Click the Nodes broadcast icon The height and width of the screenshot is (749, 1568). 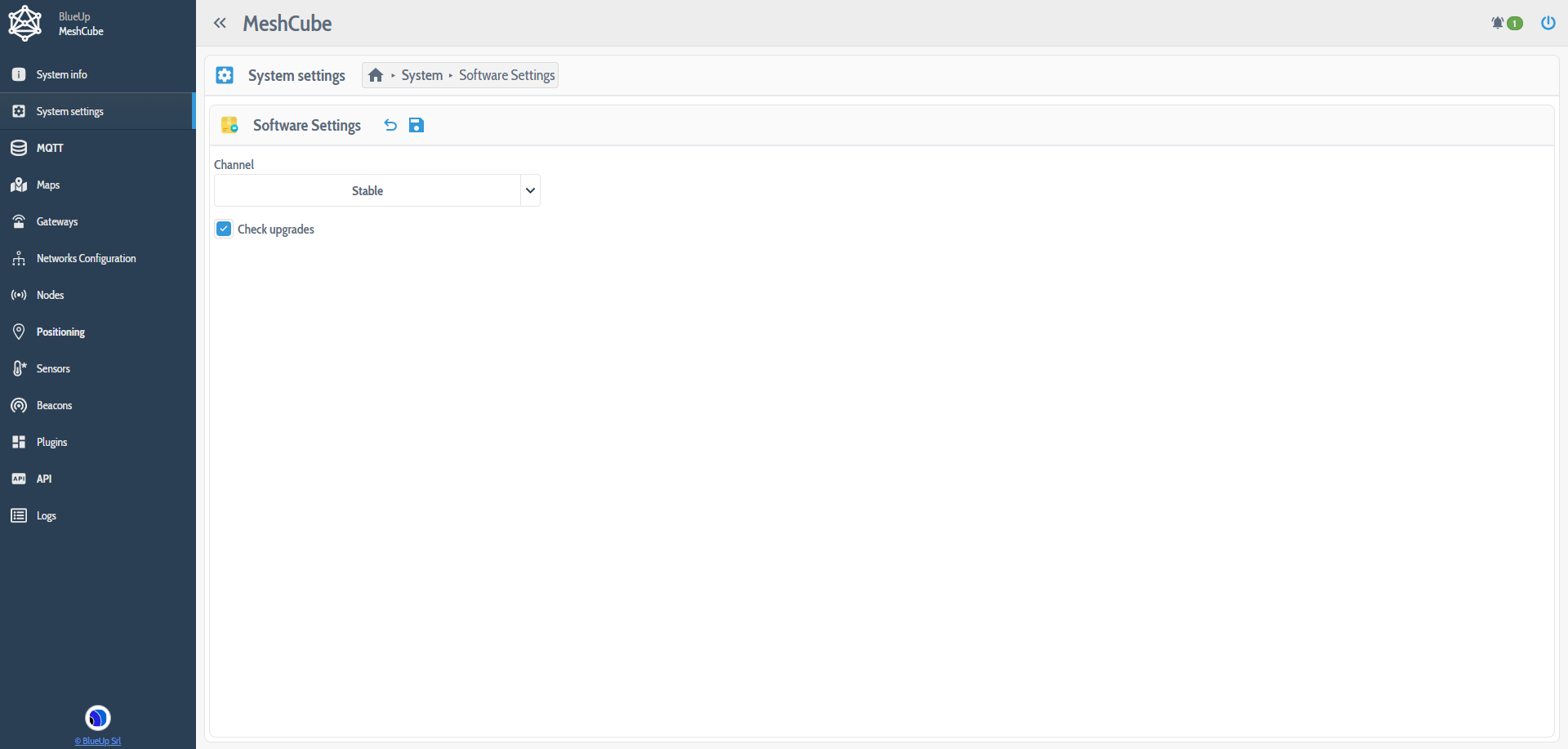click(x=18, y=295)
